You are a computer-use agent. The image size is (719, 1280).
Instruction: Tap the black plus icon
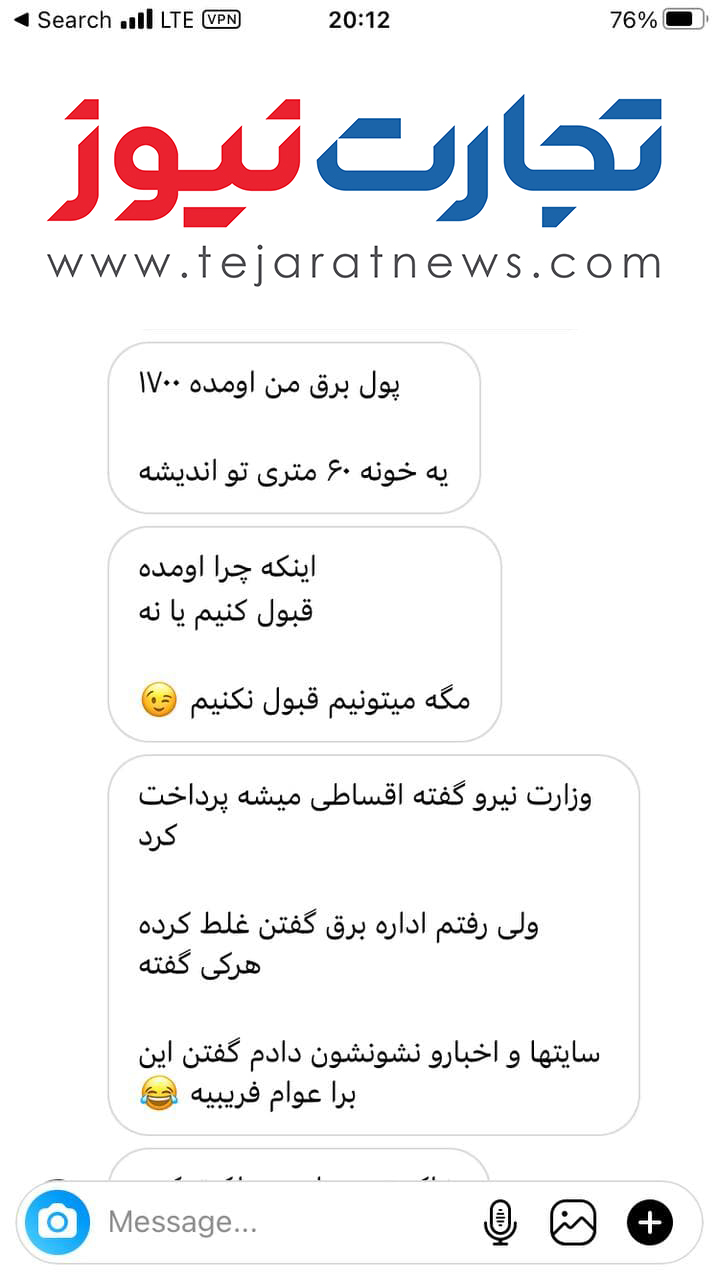click(650, 1222)
